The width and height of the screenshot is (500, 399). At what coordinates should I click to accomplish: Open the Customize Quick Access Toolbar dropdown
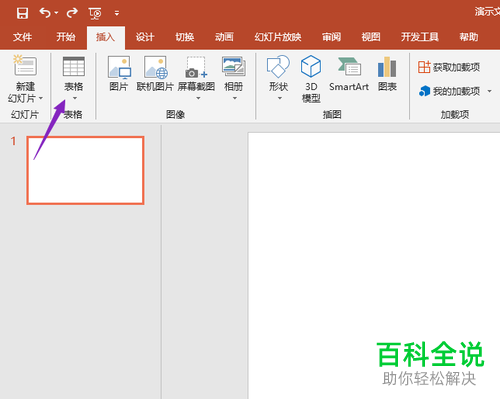click(x=117, y=13)
